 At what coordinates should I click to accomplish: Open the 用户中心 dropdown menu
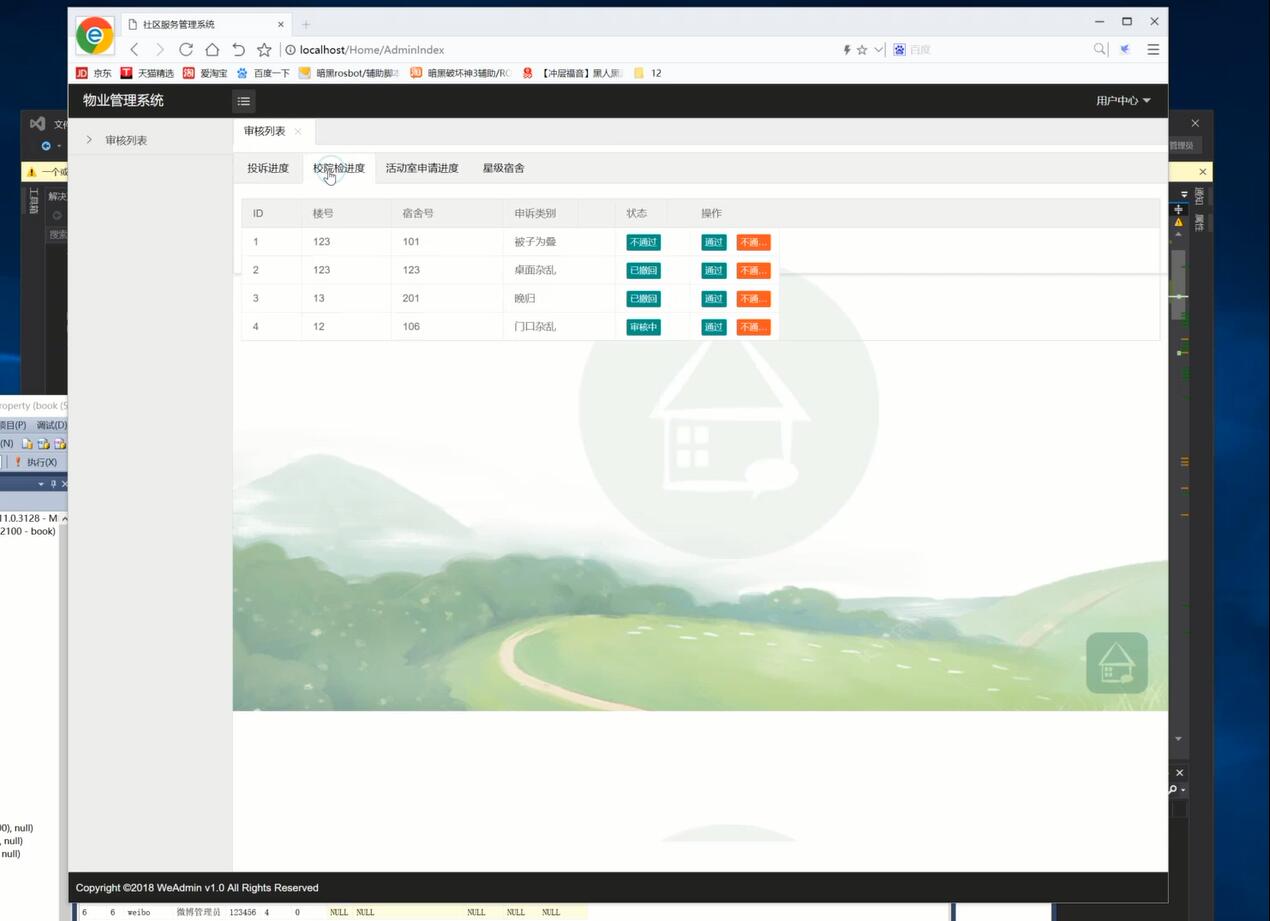click(x=1123, y=101)
